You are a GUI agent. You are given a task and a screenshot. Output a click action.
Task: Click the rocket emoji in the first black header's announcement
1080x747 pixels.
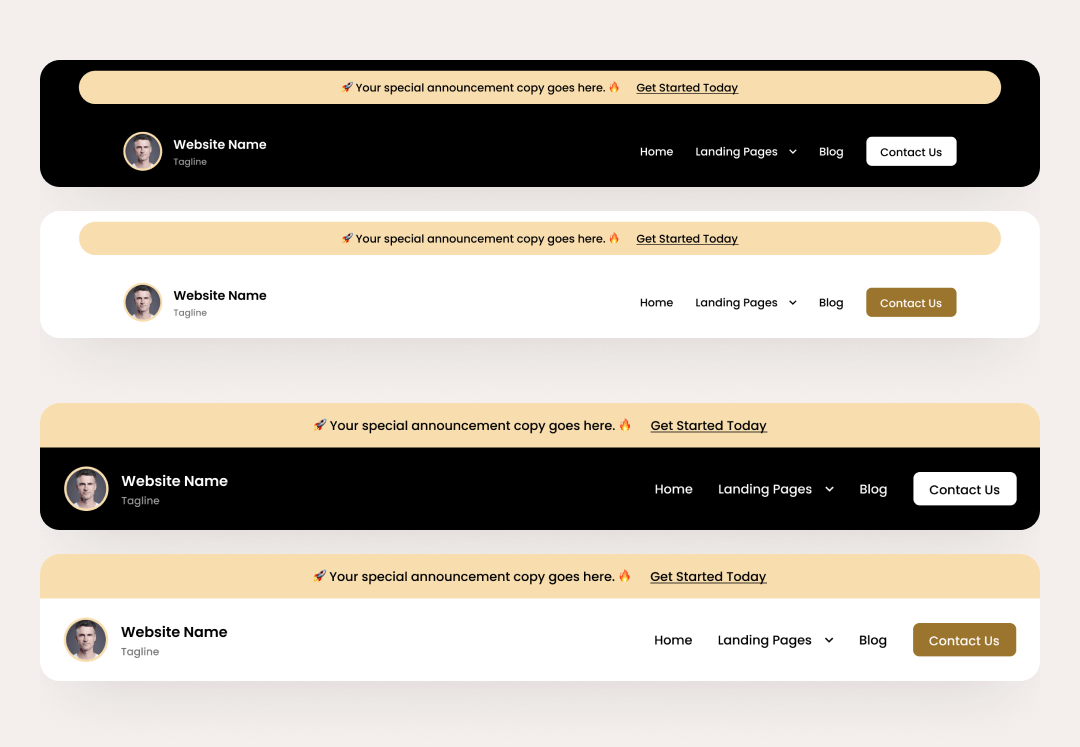(347, 87)
